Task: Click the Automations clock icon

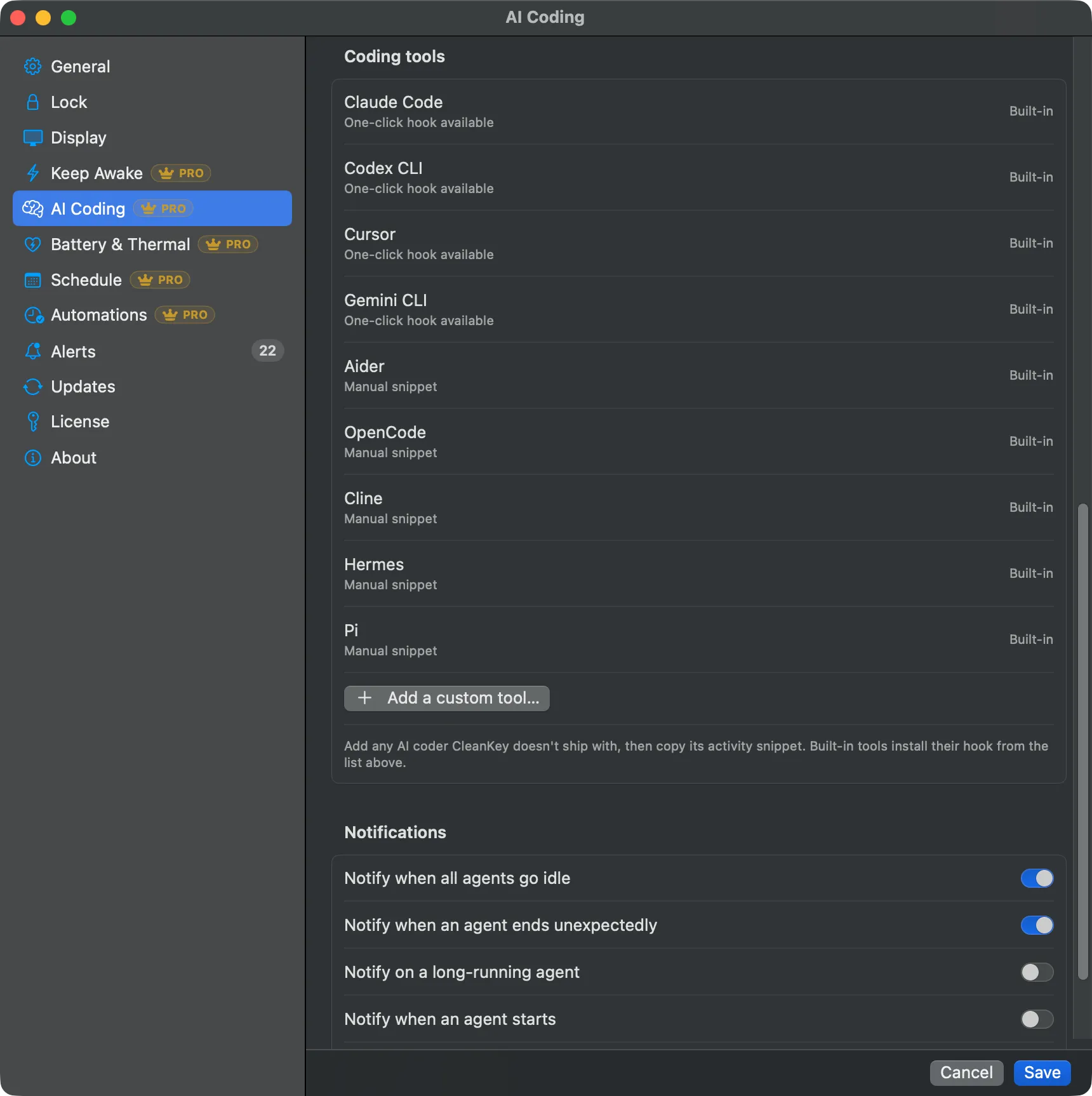Action: point(33,316)
